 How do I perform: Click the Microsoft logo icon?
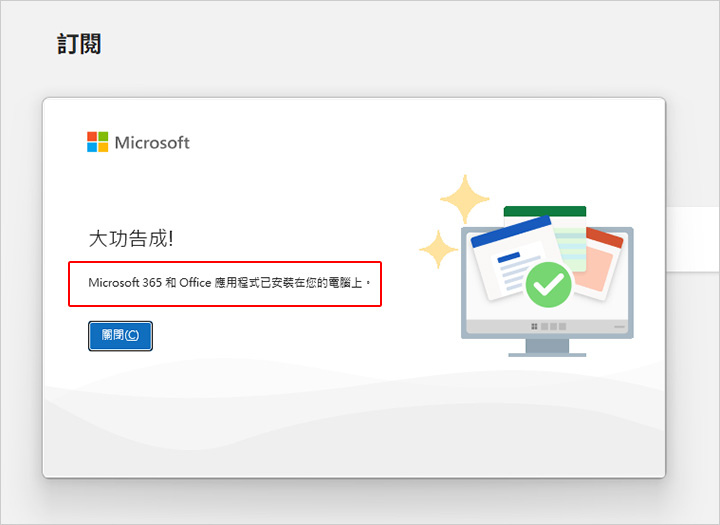[98, 142]
